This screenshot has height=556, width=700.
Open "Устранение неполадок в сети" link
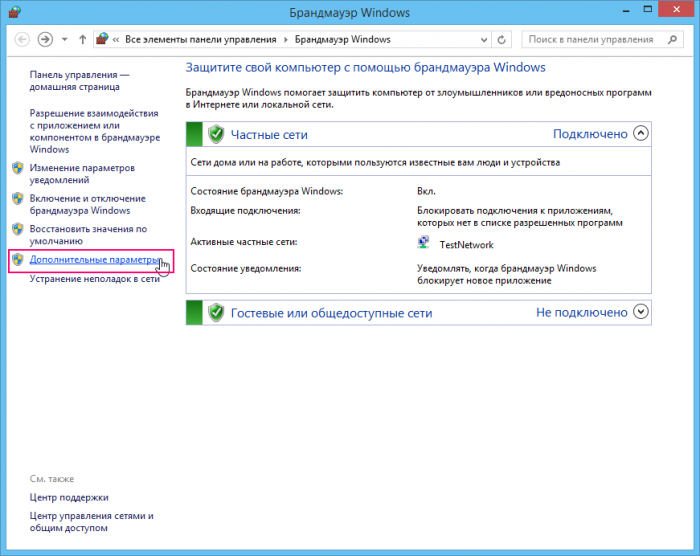point(95,279)
